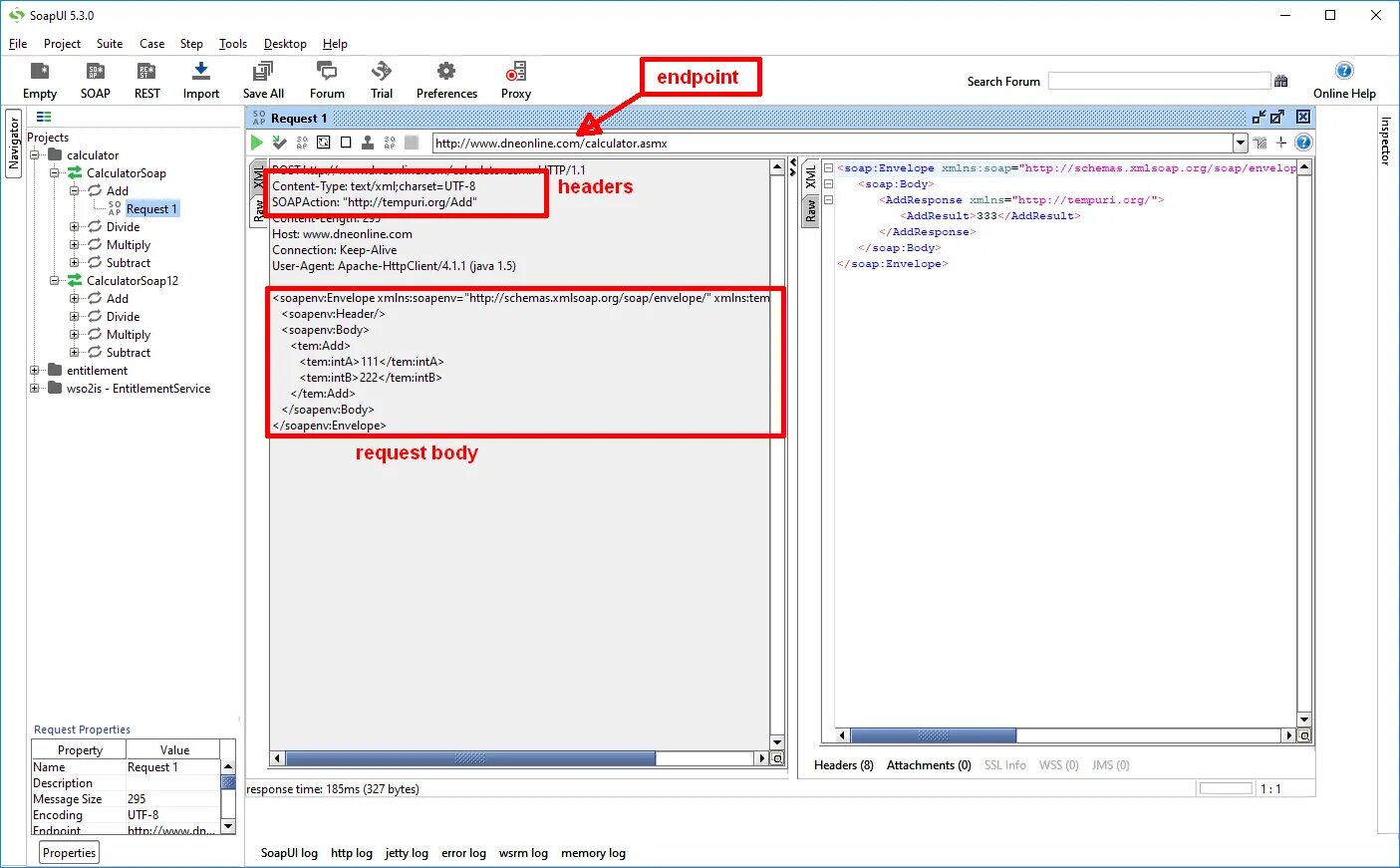Open the memory log
Image resolution: width=1400 pixels, height=868 pixels.
(593, 853)
